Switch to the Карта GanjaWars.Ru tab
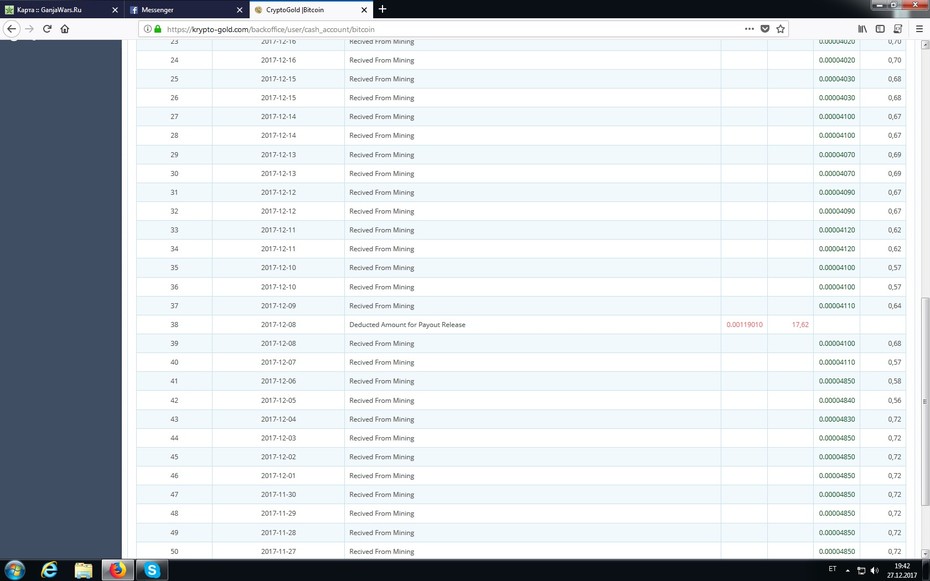Image resolution: width=930 pixels, height=581 pixels. point(62,9)
